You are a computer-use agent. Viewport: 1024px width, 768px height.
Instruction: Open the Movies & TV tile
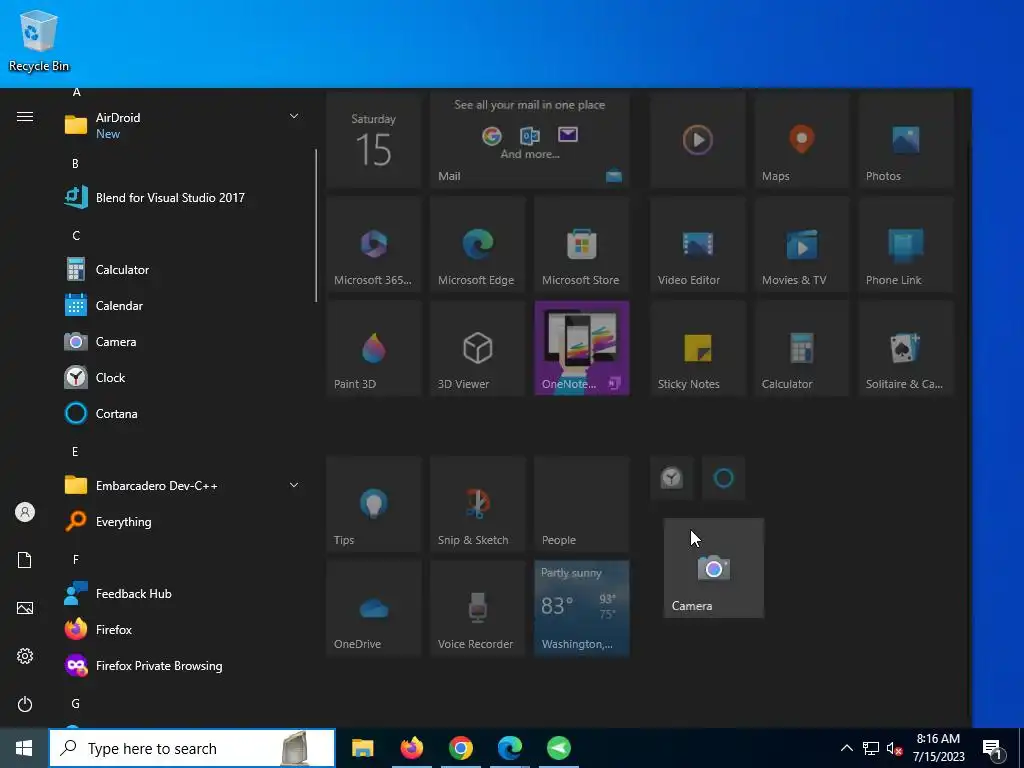tap(802, 244)
